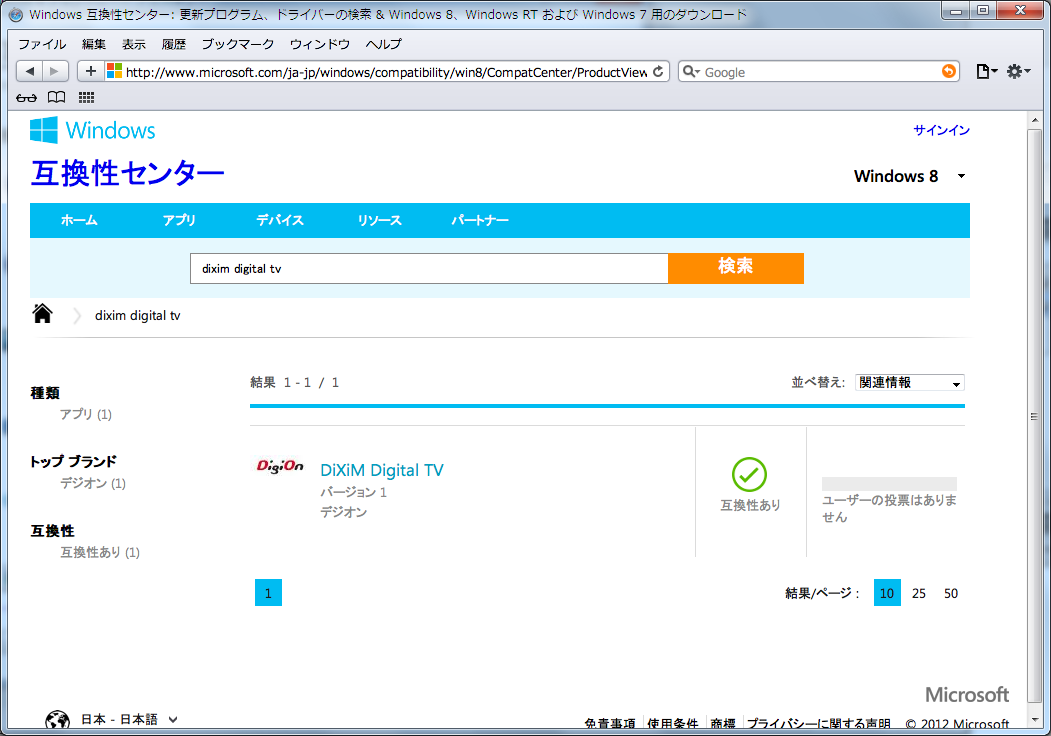1051x736 pixels.
Task: Open the 履歴 menu
Action: coord(174,44)
